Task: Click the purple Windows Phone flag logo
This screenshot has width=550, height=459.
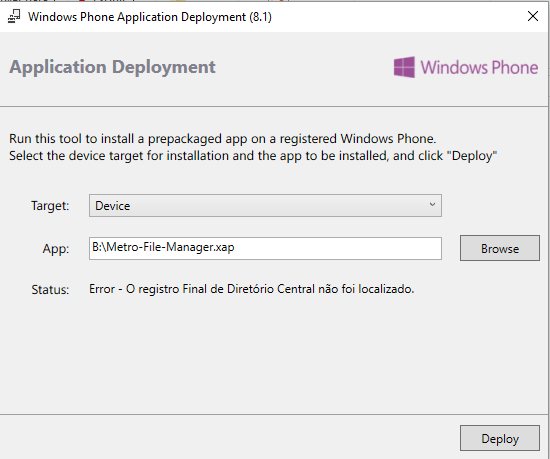Action: pyautogui.click(x=404, y=67)
